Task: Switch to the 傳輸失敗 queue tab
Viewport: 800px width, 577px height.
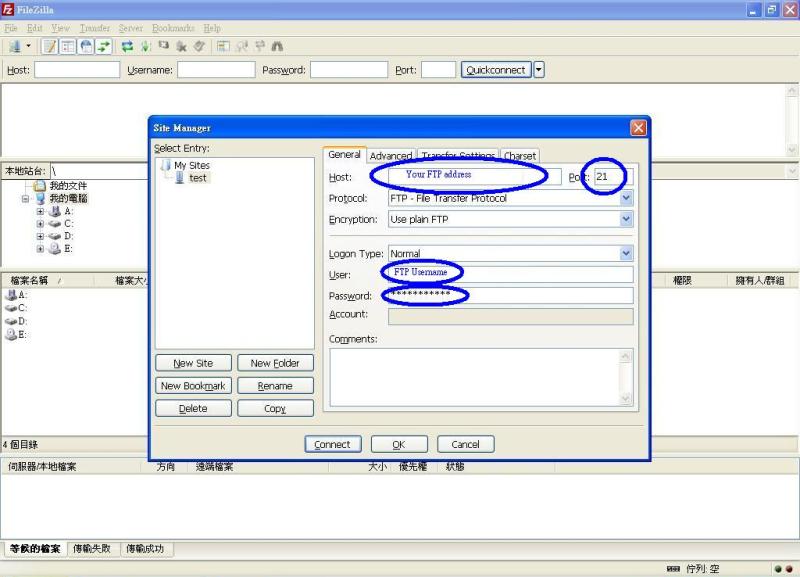Action: [92, 548]
